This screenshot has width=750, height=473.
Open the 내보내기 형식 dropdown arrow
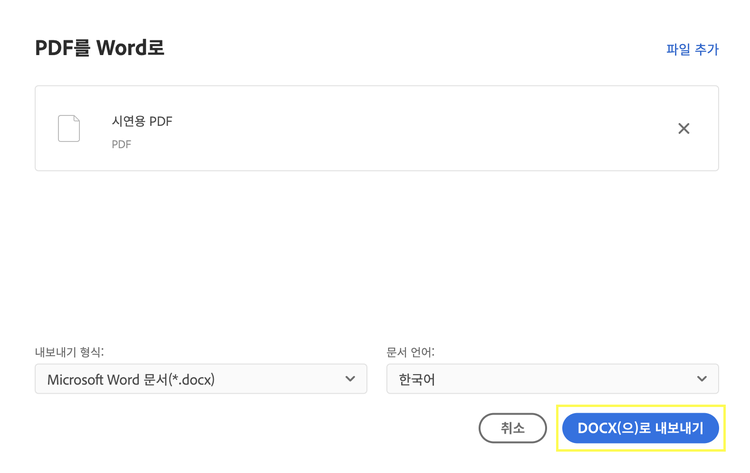click(350, 379)
